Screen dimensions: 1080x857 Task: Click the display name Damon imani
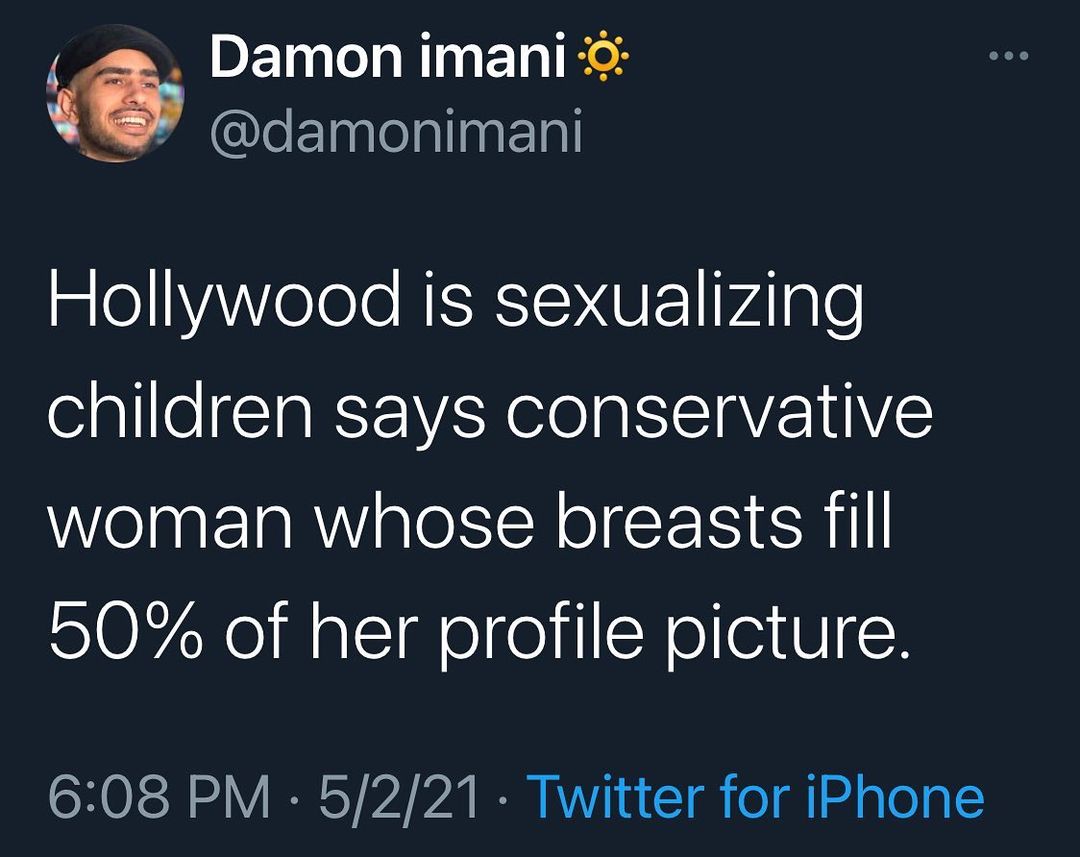pyautogui.click(x=385, y=62)
